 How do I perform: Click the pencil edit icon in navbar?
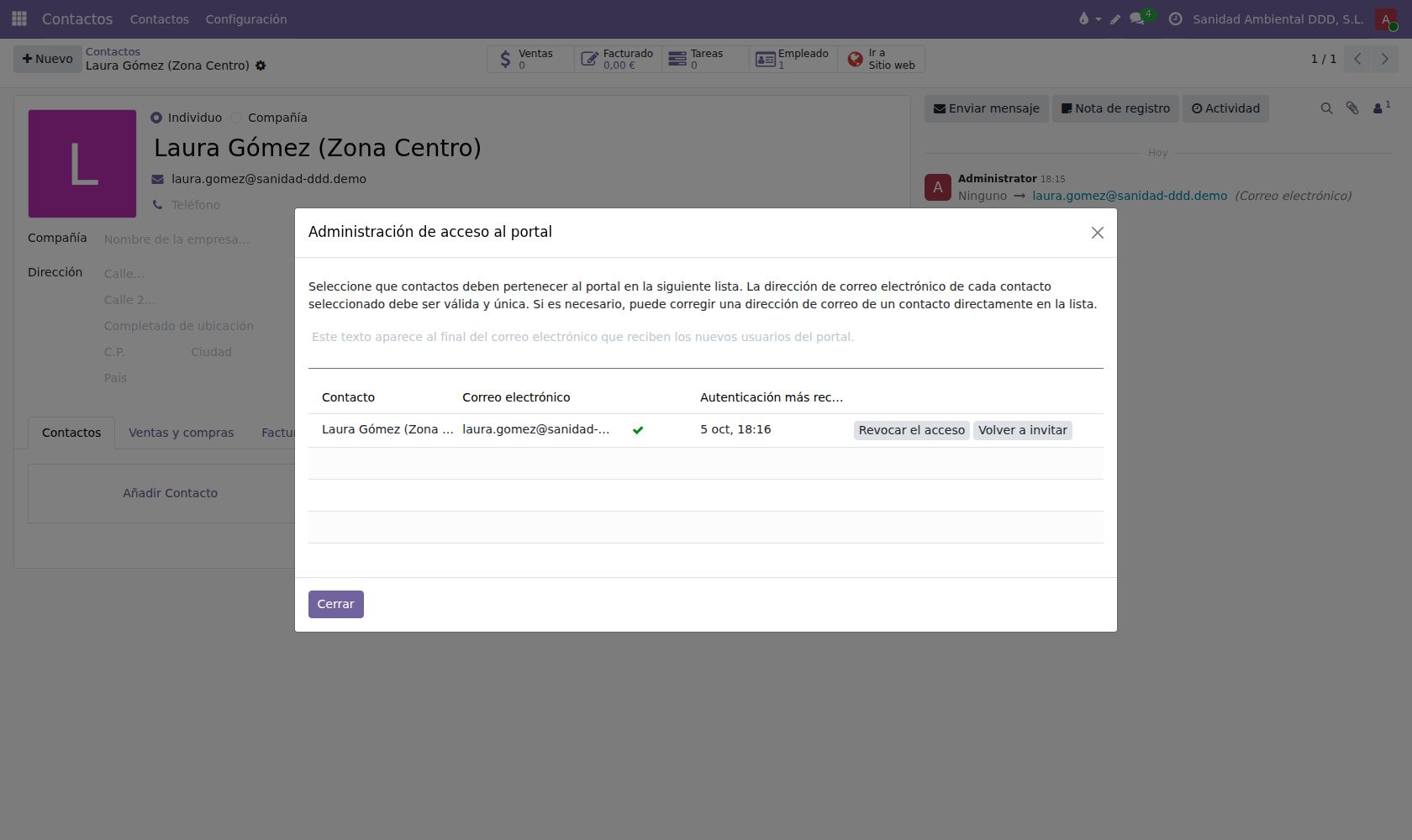point(1115,19)
